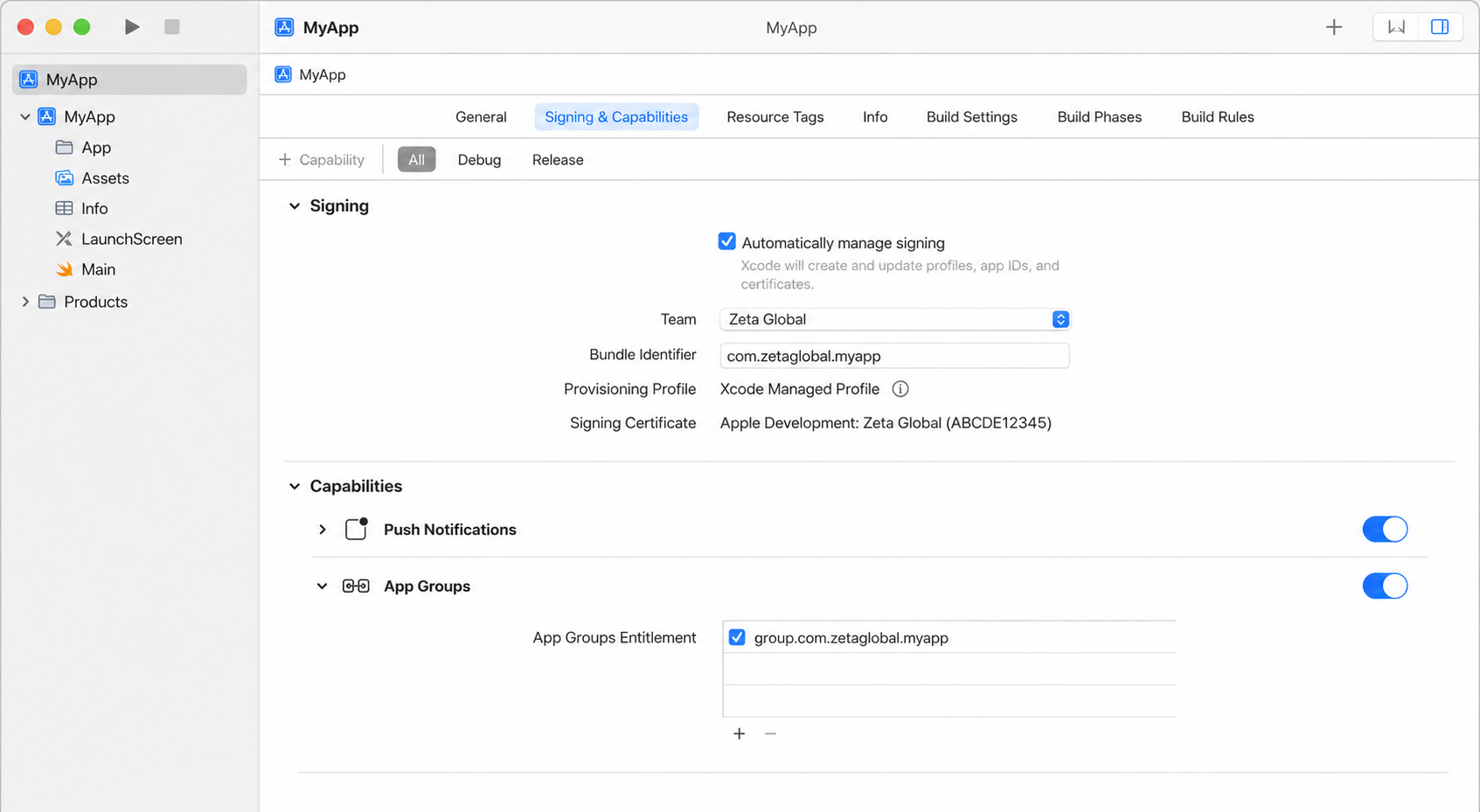Viewport: 1480px width, 812px height.
Task: Open the App folder in navigator
Action: pos(83,148)
